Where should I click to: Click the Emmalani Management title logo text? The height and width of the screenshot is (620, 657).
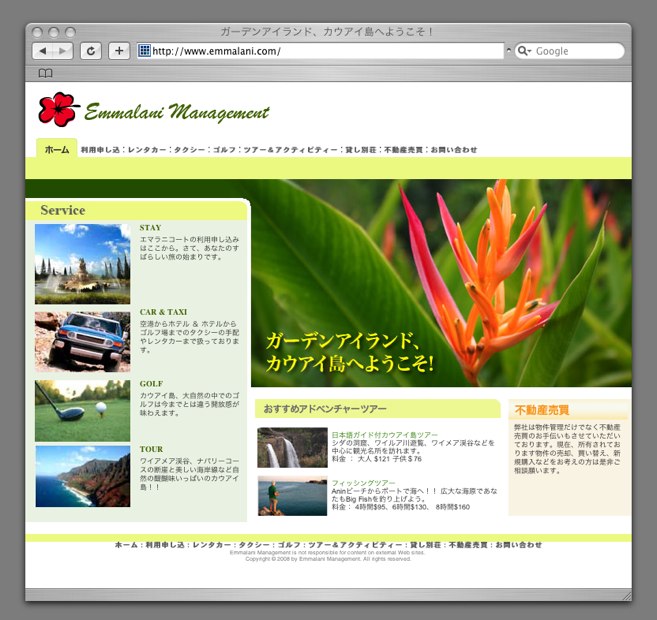pyautogui.click(x=176, y=112)
